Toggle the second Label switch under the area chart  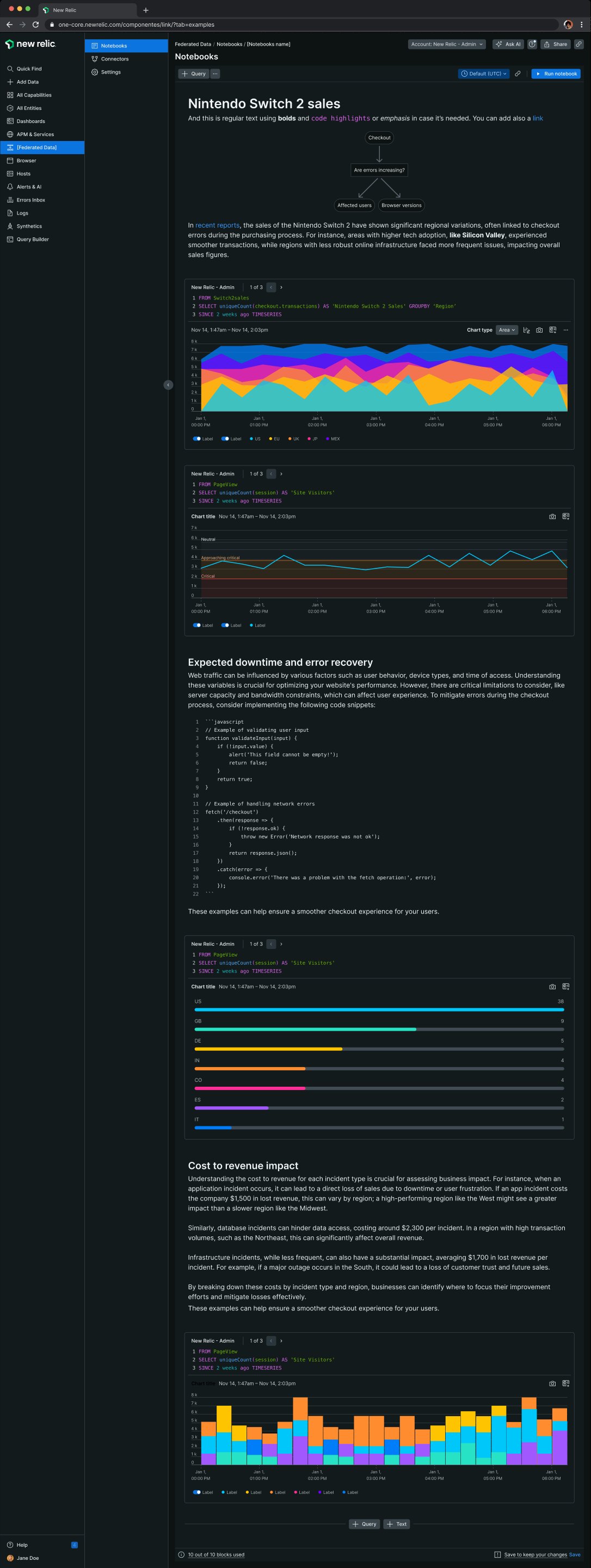tap(225, 438)
